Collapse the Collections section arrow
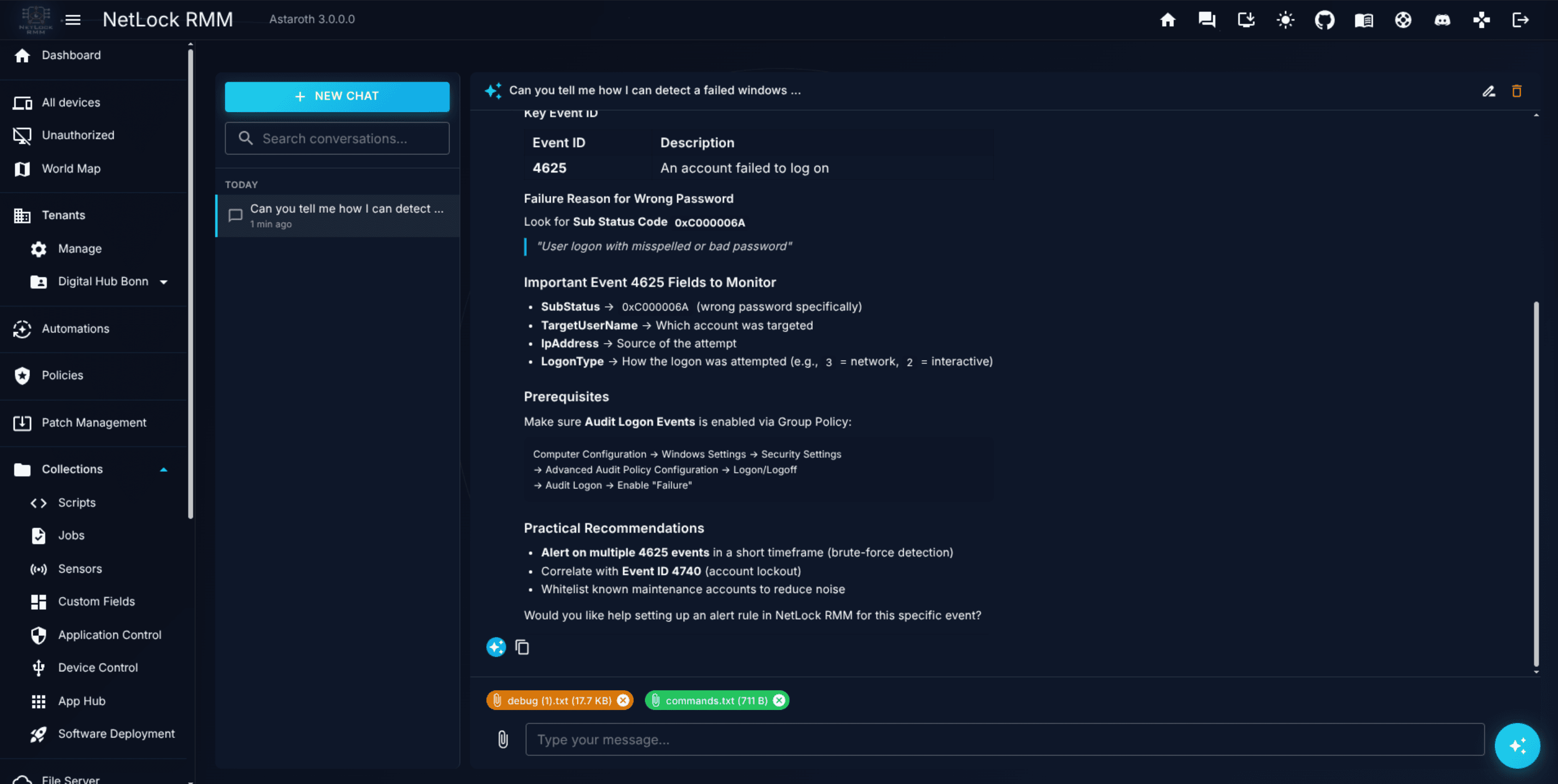1558x784 pixels. point(163,470)
